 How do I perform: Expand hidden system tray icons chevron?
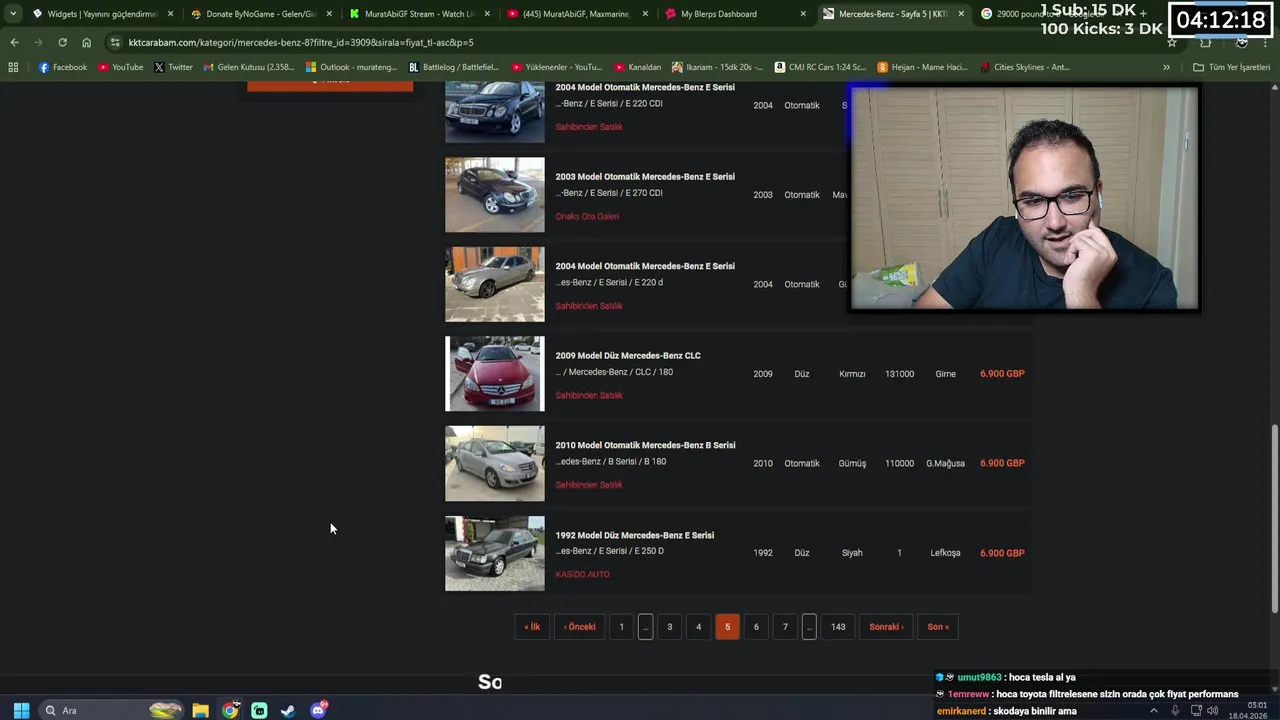pos(1154,710)
